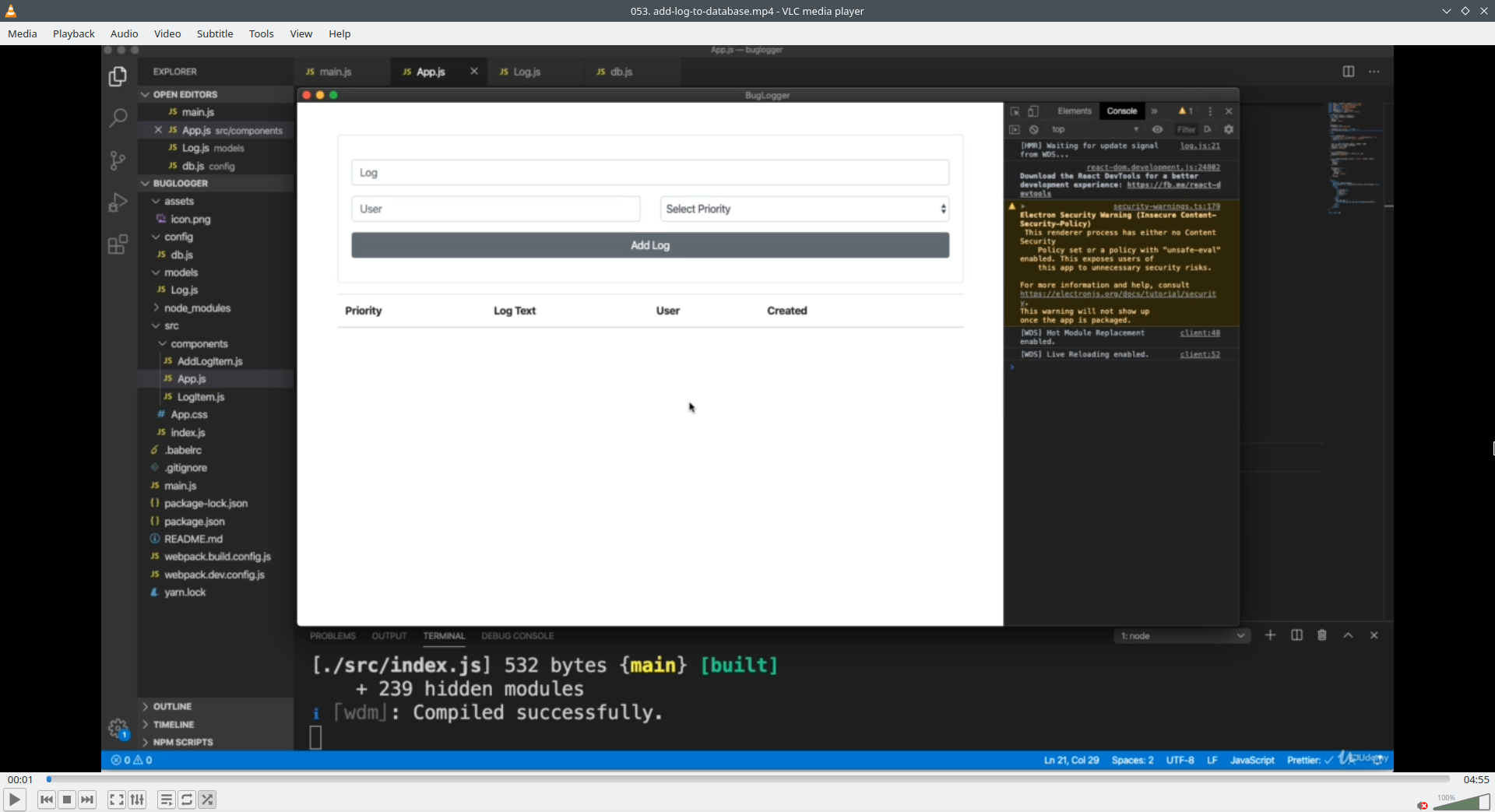Toggle loop playback mode
This screenshot has width=1495, height=812.
coord(187,800)
